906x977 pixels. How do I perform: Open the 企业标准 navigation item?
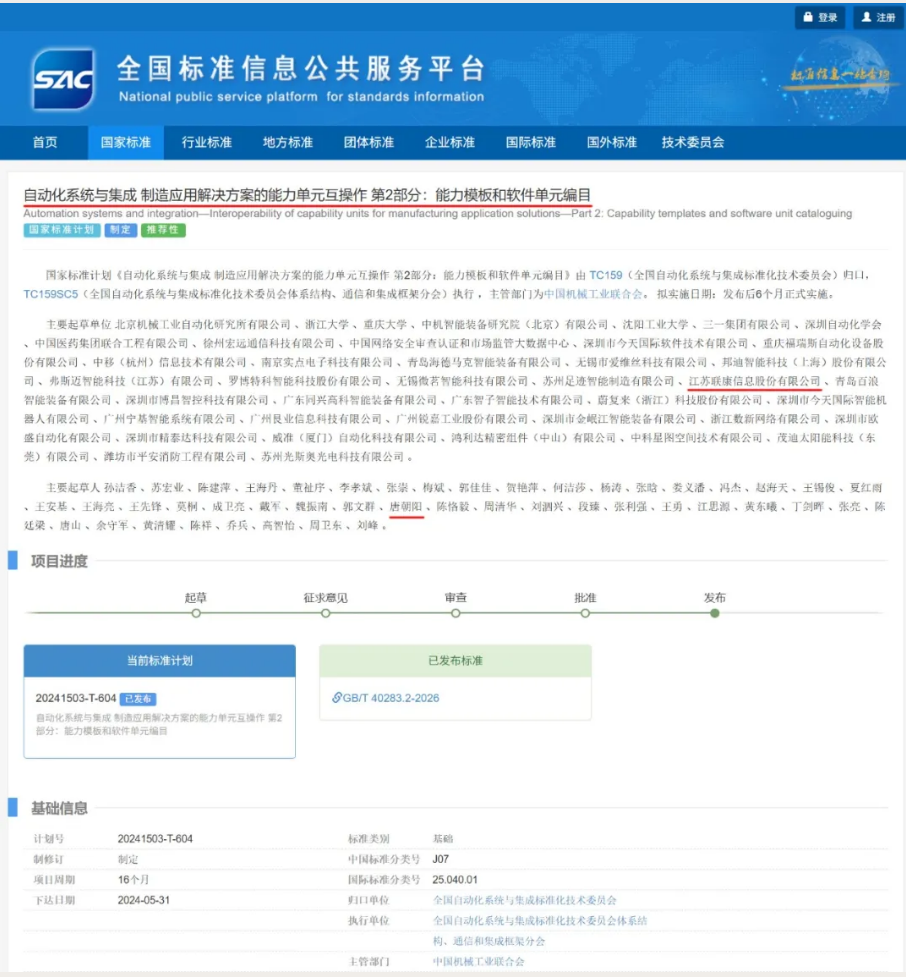pos(450,142)
